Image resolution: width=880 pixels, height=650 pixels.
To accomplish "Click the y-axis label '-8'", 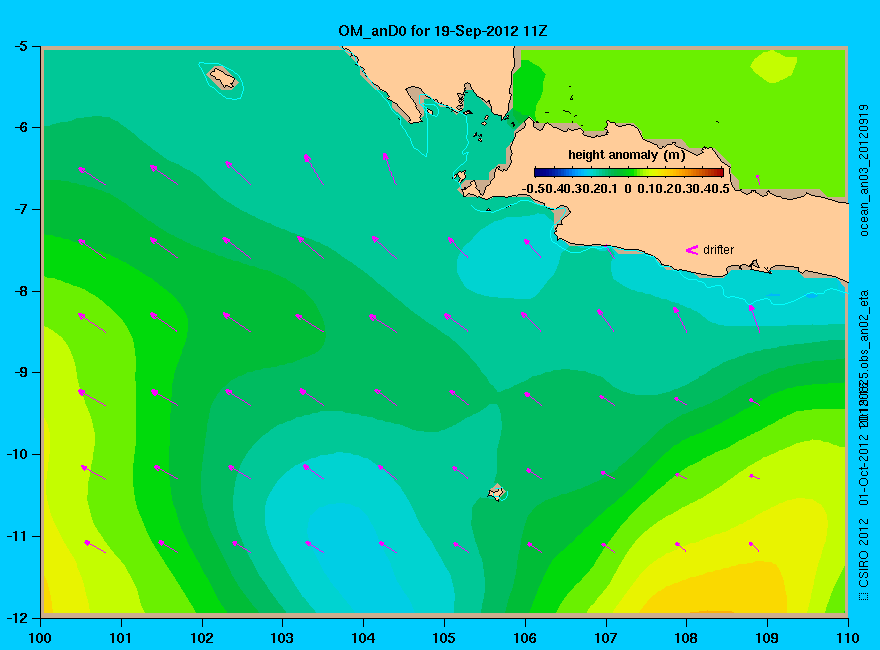I will tap(21, 291).
